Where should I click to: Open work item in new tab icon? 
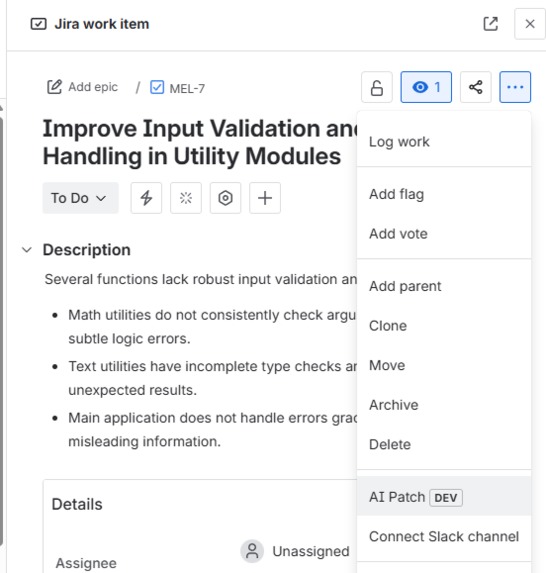point(490,24)
